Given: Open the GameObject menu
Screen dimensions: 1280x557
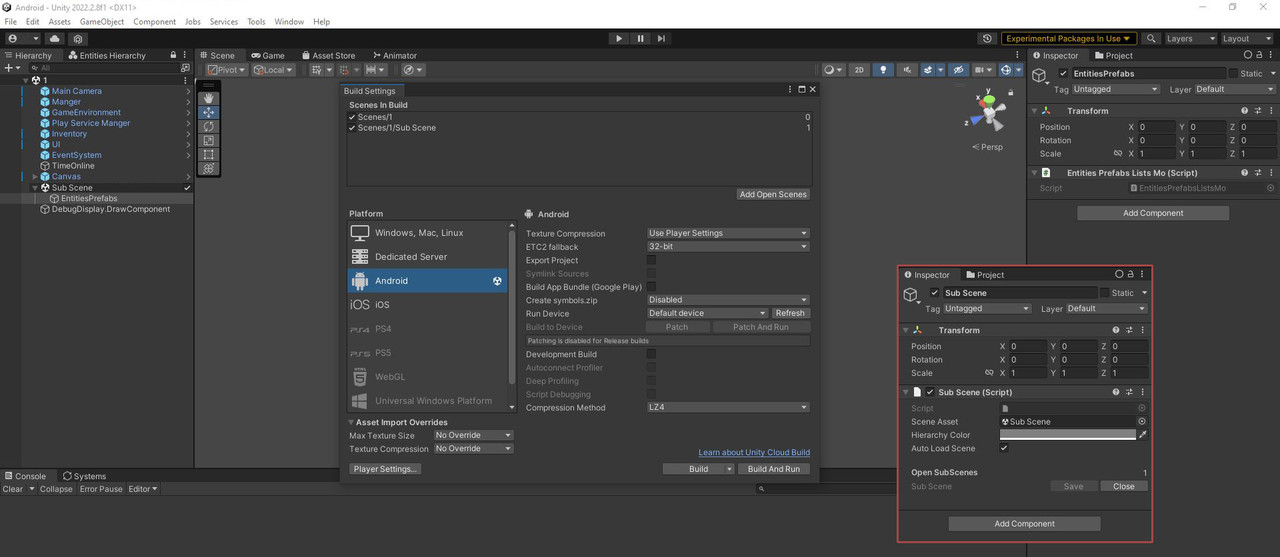Looking at the screenshot, I should point(100,21).
